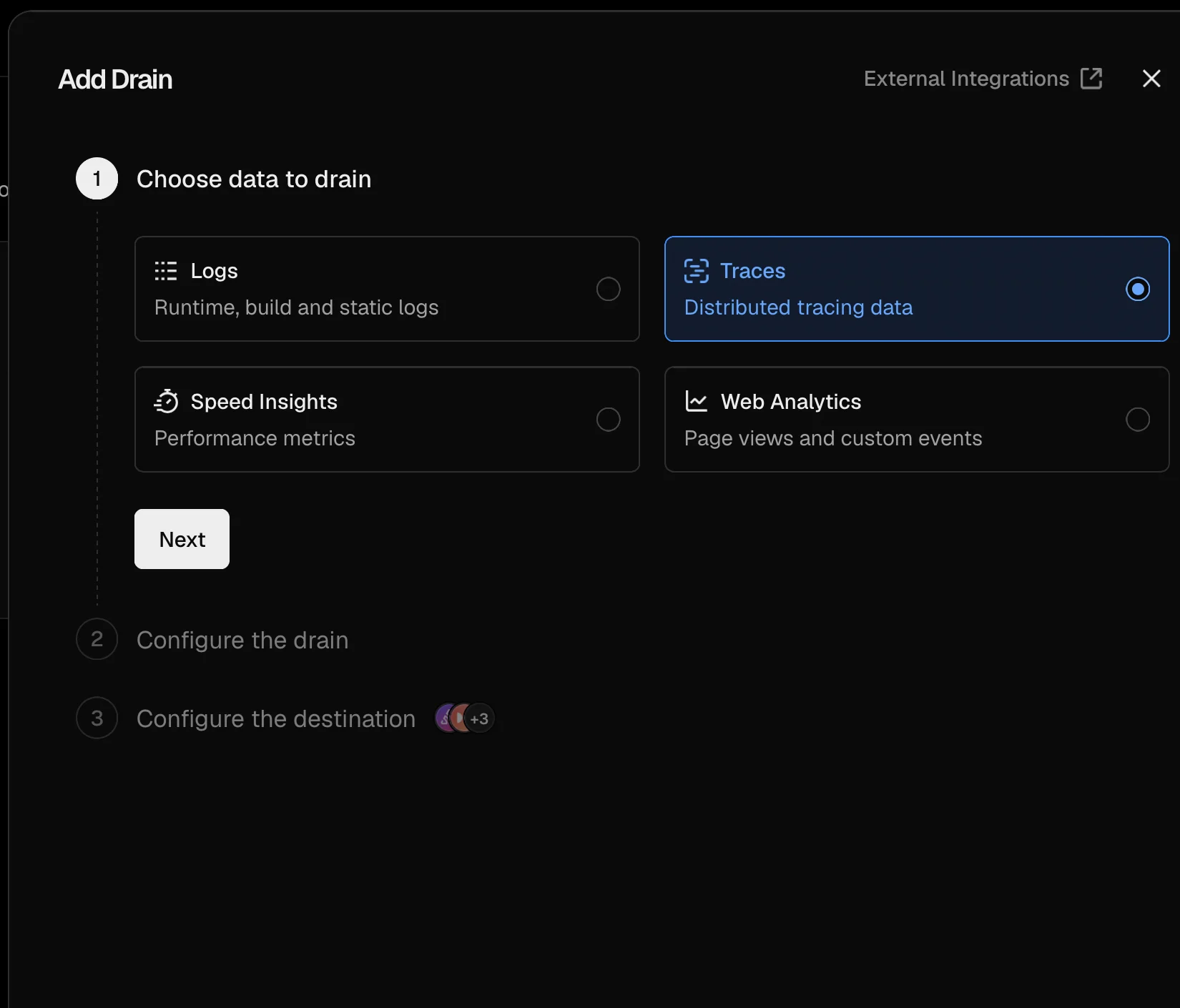Select the Web Analytics radio button

tap(1138, 420)
